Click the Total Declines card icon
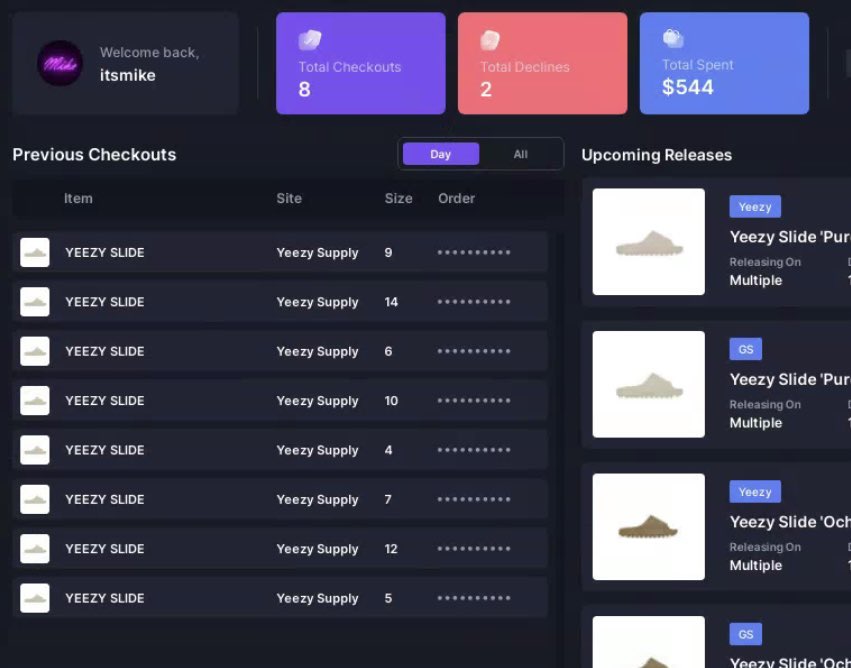The width and height of the screenshot is (851, 668). pos(490,40)
